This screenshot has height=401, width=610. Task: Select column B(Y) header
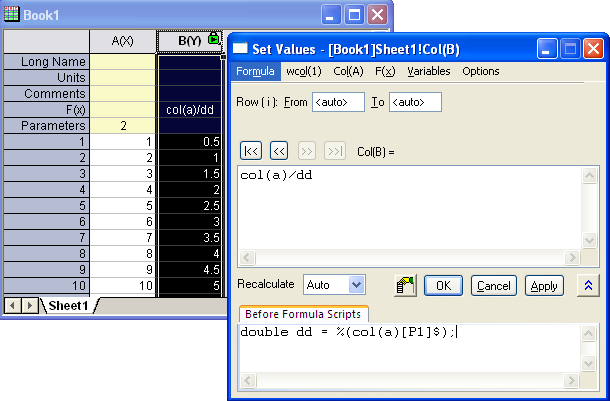pos(190,41)
